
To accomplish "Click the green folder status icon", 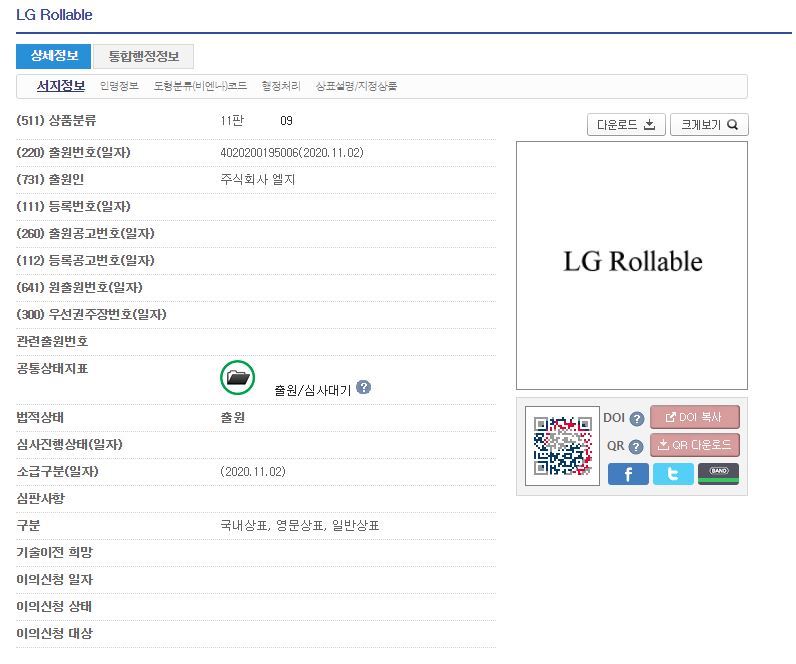I will pos(238,378).
